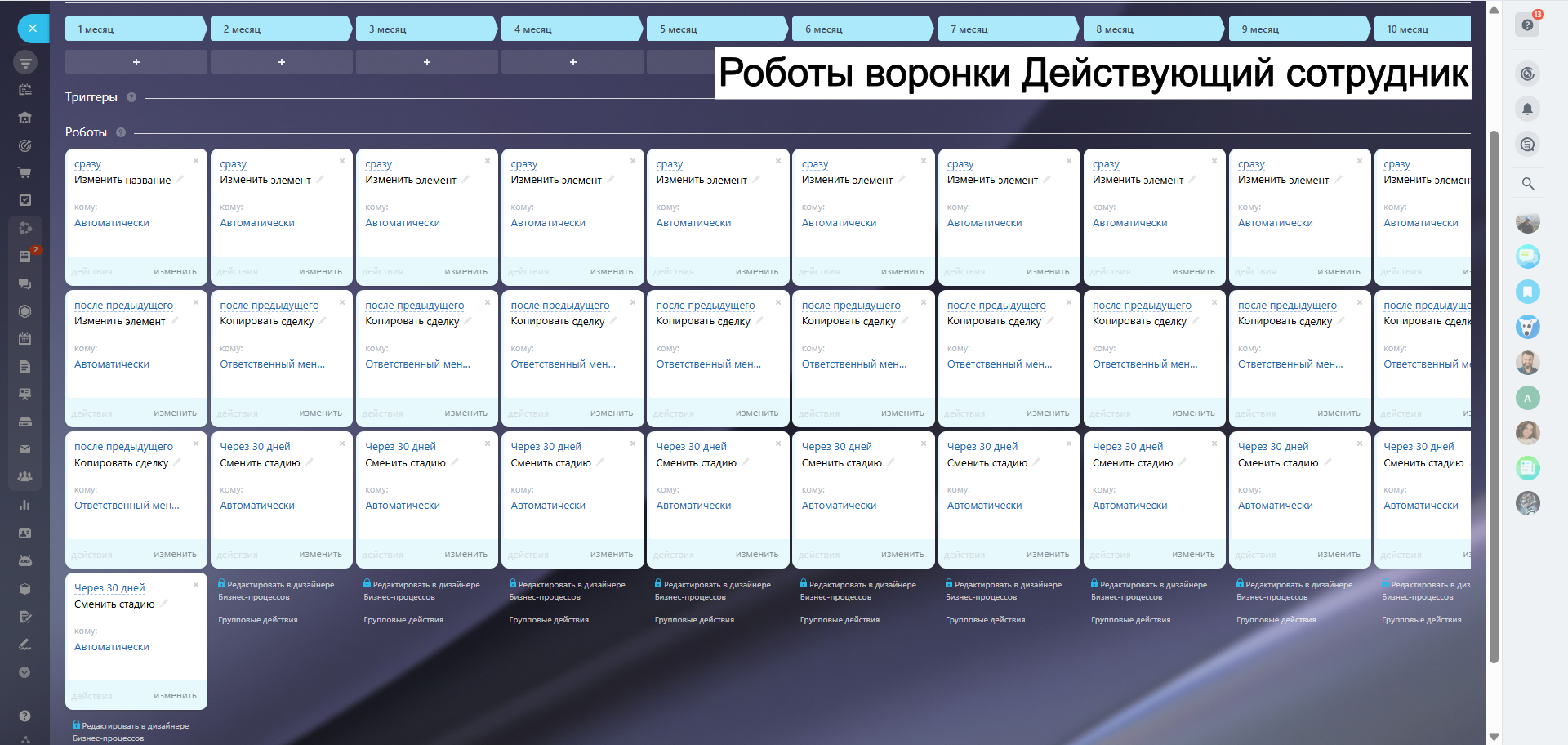Open the signature pen icon in left sidebar
Screen dimensions: 1568x745
coord(25,645)
